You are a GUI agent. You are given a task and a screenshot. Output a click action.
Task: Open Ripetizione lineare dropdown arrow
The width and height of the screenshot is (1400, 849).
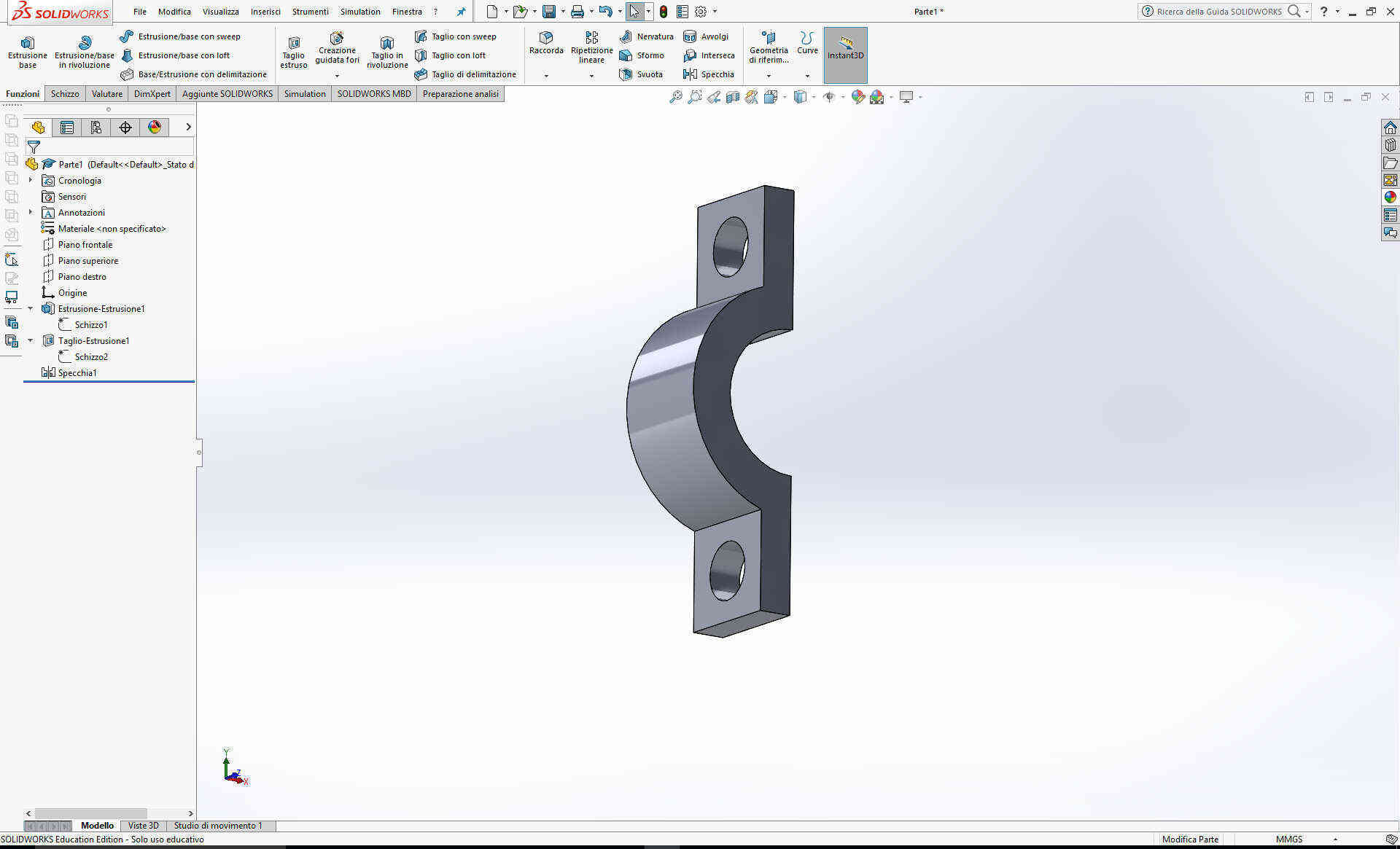[591, 76]
